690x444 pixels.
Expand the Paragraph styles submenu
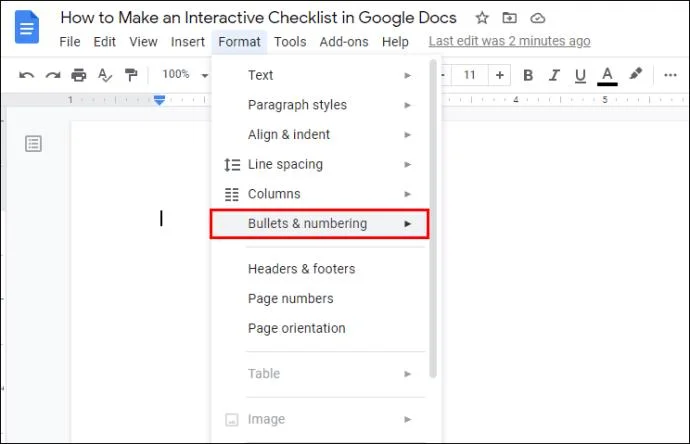(320, 105)
